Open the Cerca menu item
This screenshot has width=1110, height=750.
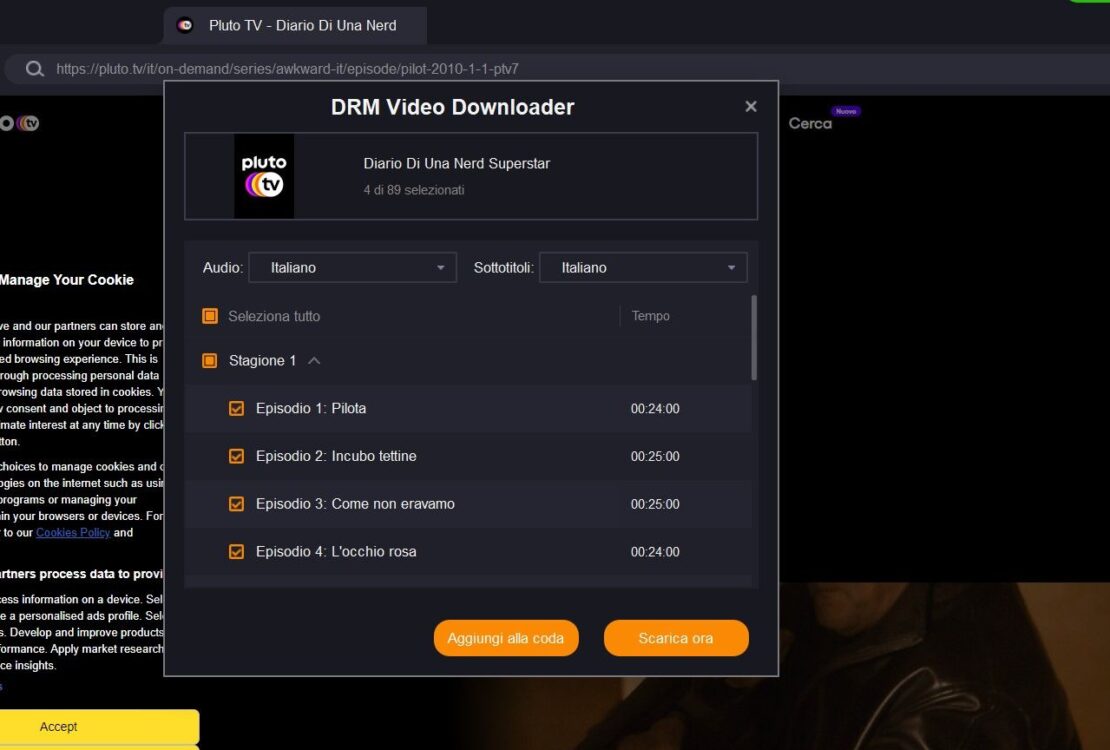tap(811, 123)
